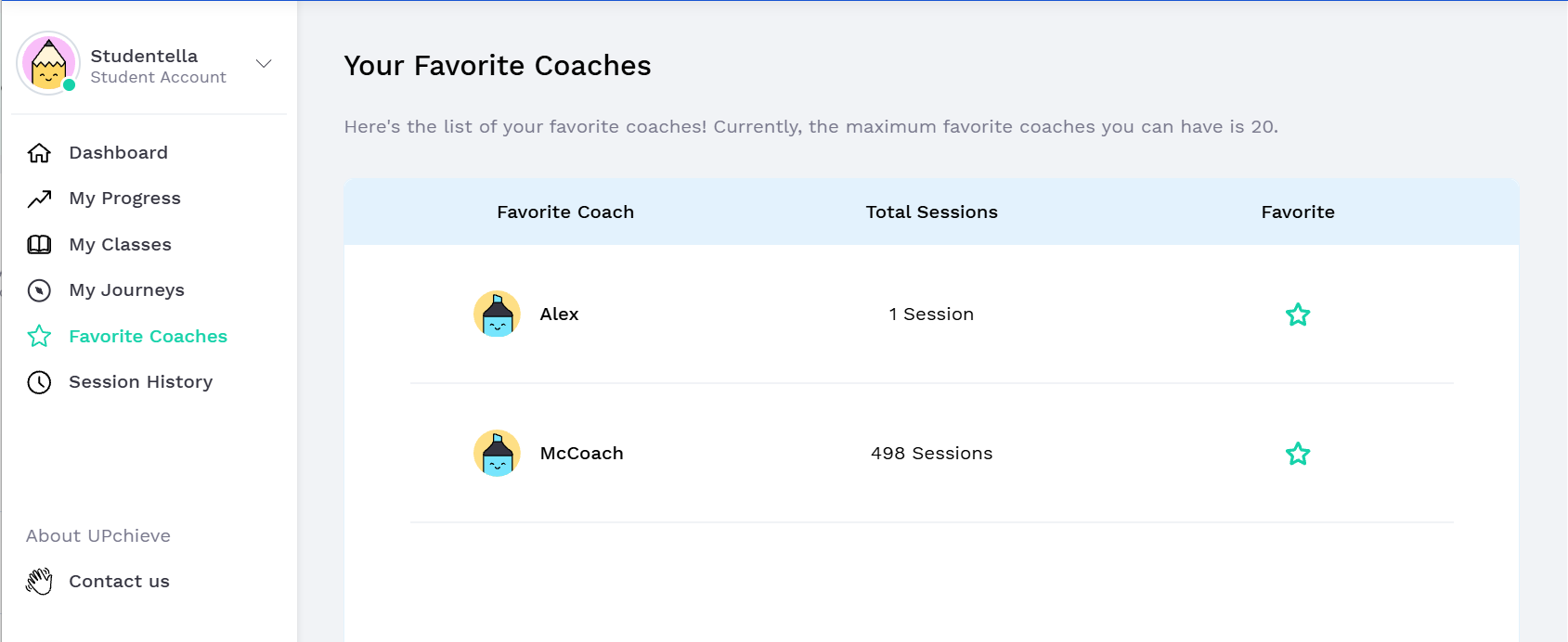1568x642 pixels.
Task: Select My Journeys in the sidebar
Action: pos(126,290)
